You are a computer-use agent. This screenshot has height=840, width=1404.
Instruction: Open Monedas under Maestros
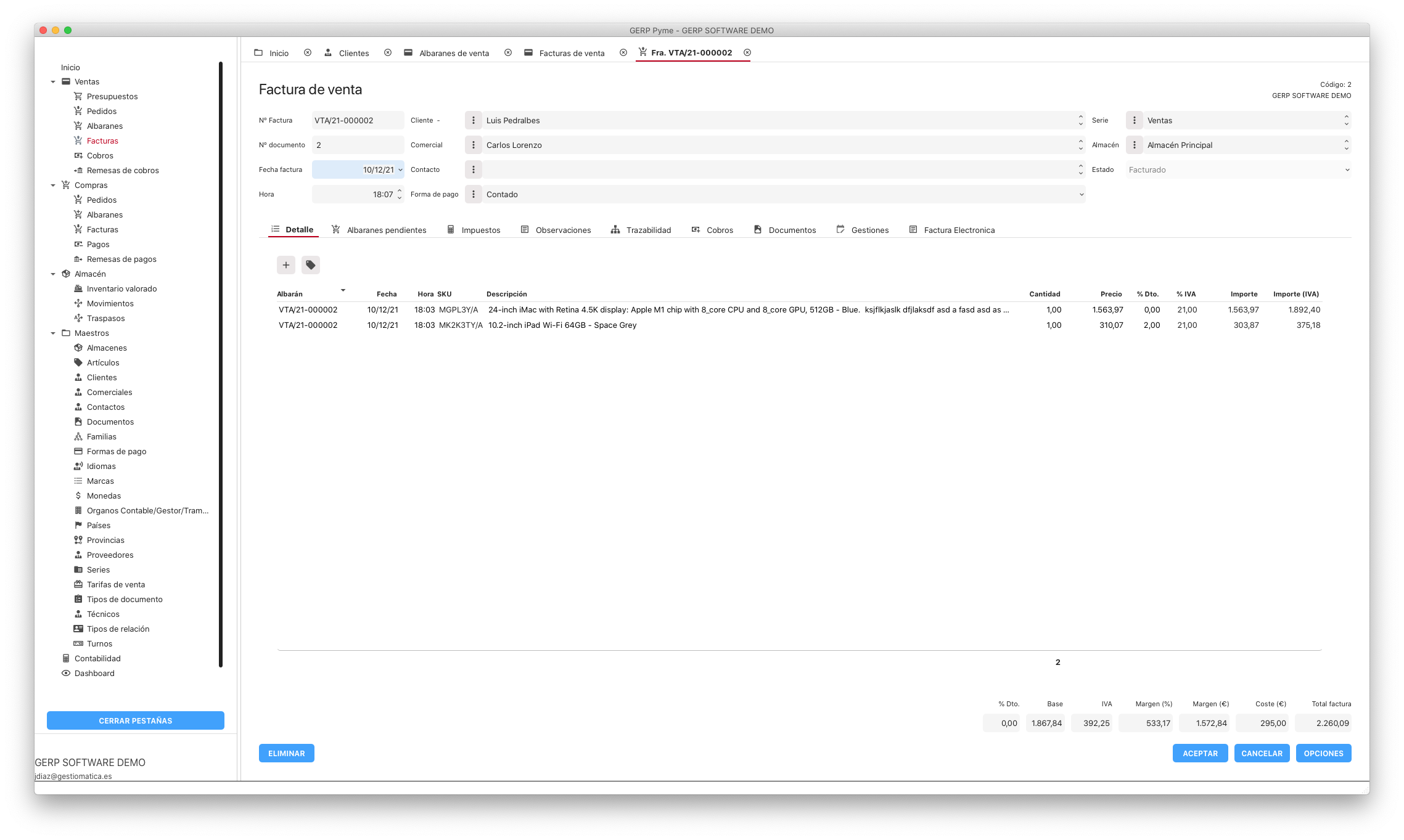104,495
